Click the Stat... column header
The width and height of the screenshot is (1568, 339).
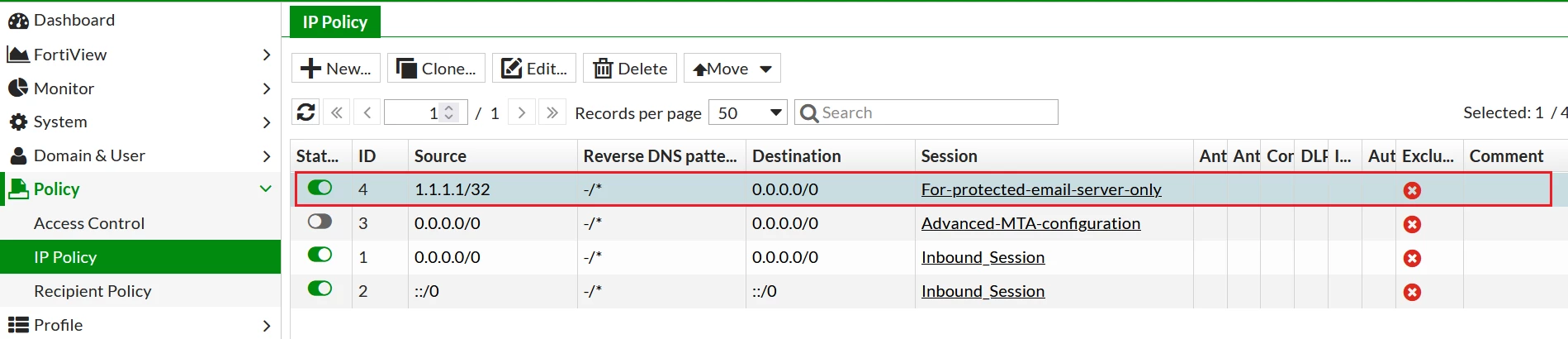[x=321, y=156]
